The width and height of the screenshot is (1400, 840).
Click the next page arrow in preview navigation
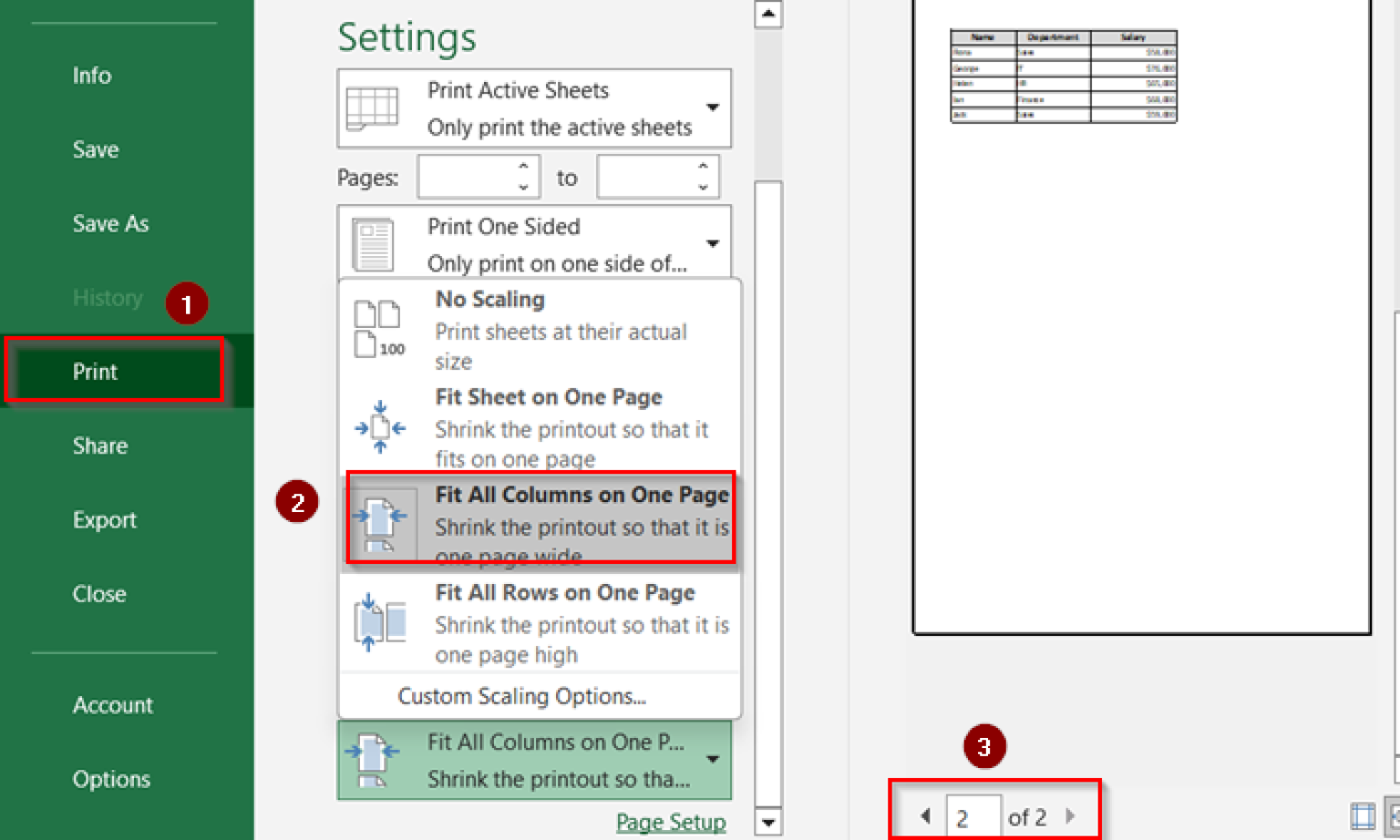click(1071, 815)
